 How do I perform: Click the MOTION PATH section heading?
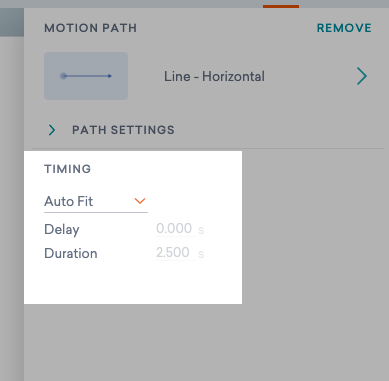91,28
